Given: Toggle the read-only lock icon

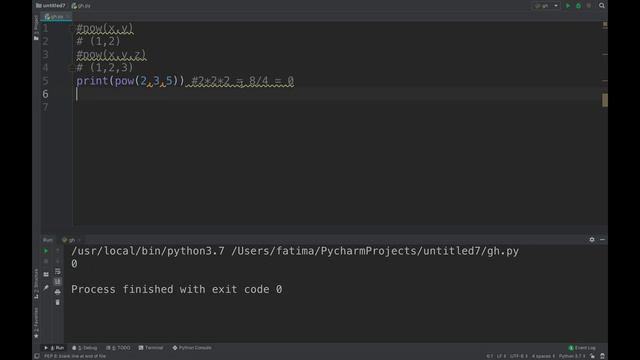Looking at the screenshot, I should tap(592, 356).
